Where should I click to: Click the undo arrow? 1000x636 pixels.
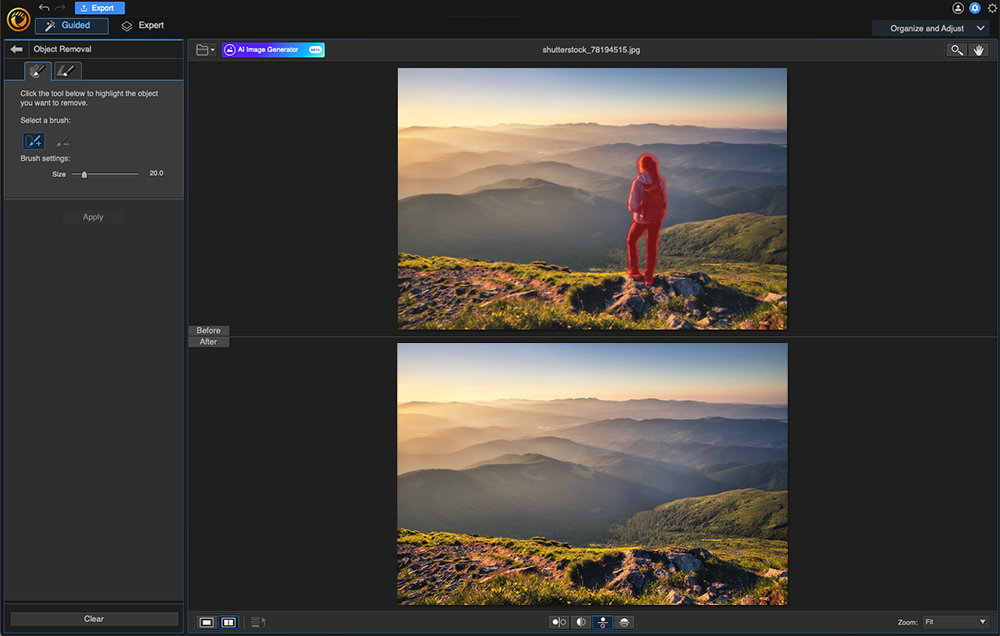click(44, 8)
